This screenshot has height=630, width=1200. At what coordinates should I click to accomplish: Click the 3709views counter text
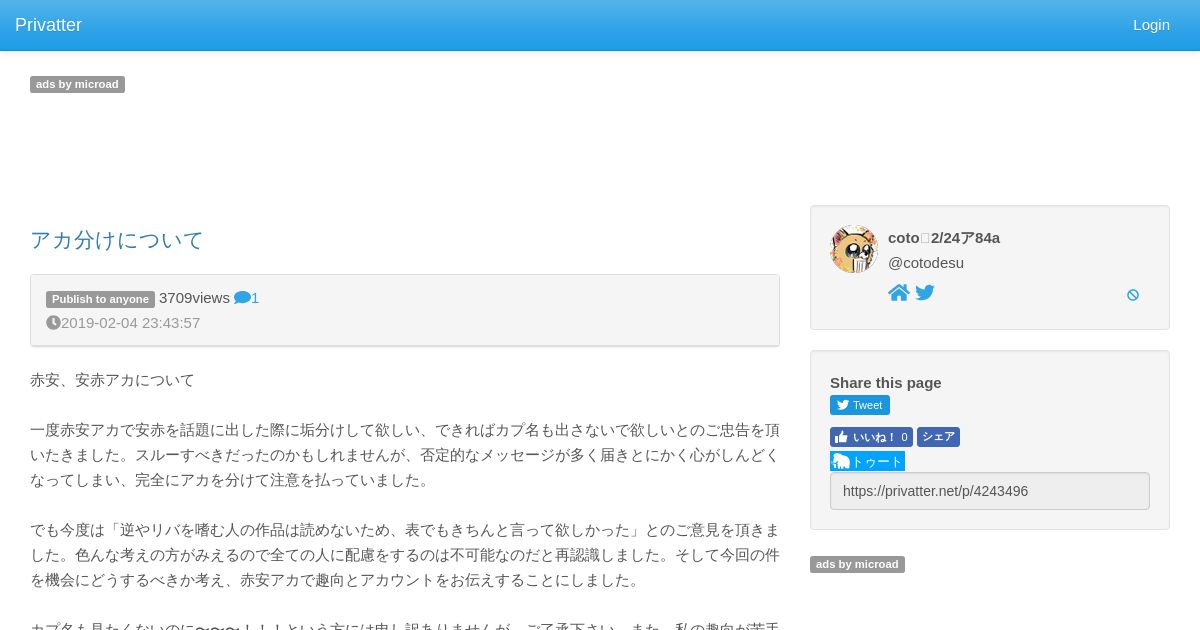tap(194, 298)
